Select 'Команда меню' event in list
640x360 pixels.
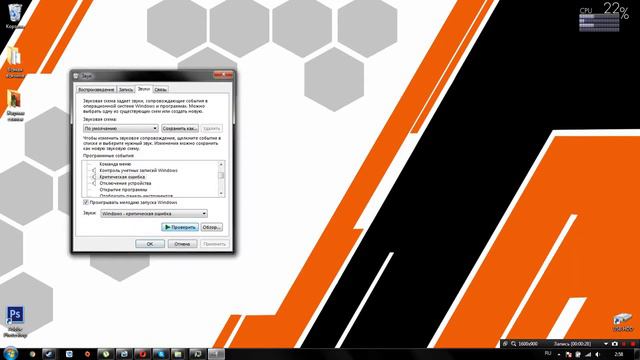coord(115,164)
